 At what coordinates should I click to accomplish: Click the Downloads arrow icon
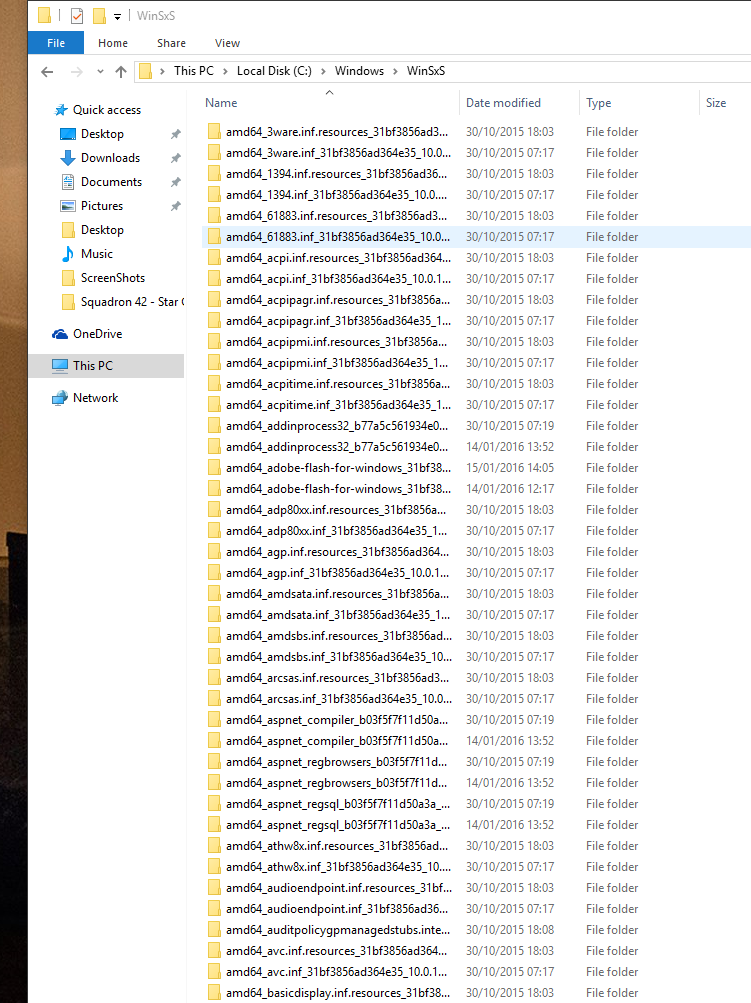[x=67, y=158]
